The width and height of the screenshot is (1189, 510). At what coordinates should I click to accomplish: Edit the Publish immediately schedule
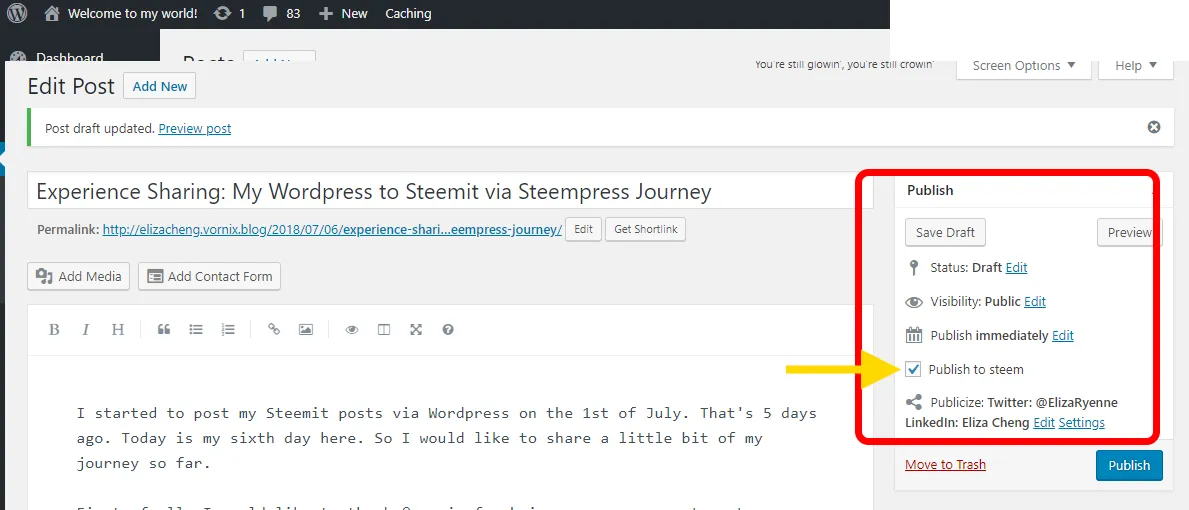click(1062, 336)
